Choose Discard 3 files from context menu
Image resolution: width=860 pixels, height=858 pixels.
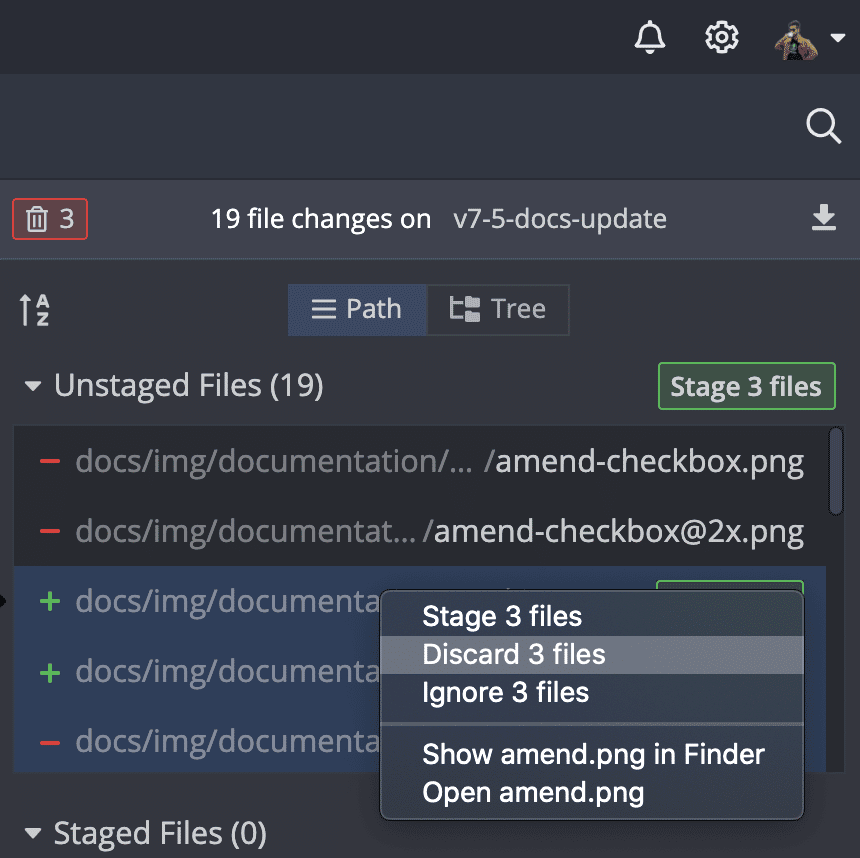[x=514, y=655]
